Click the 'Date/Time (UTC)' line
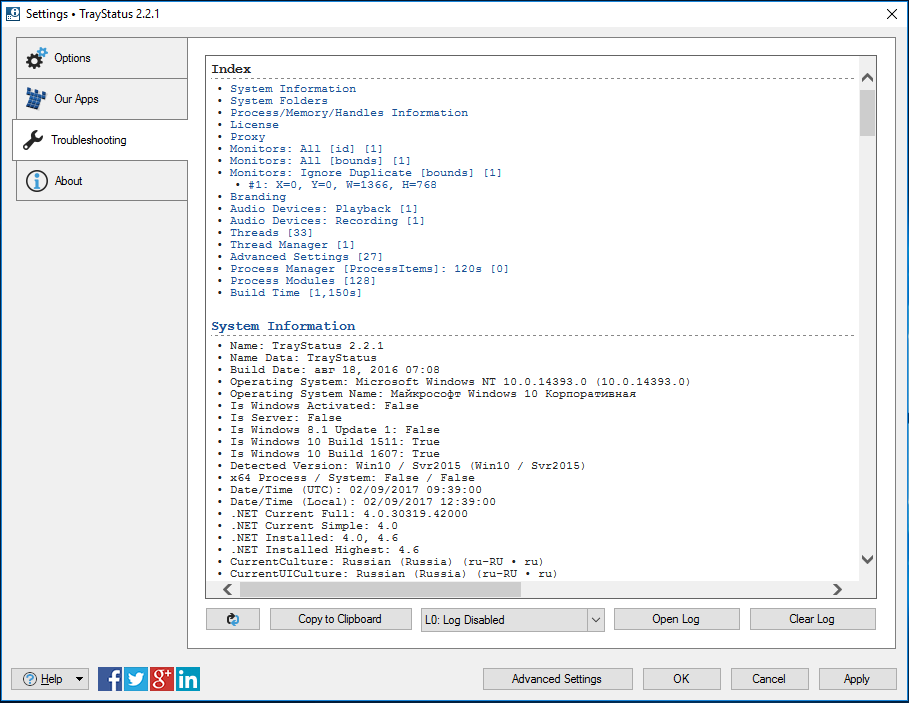Viewport: 909px width, 703px height. [355, 490]
